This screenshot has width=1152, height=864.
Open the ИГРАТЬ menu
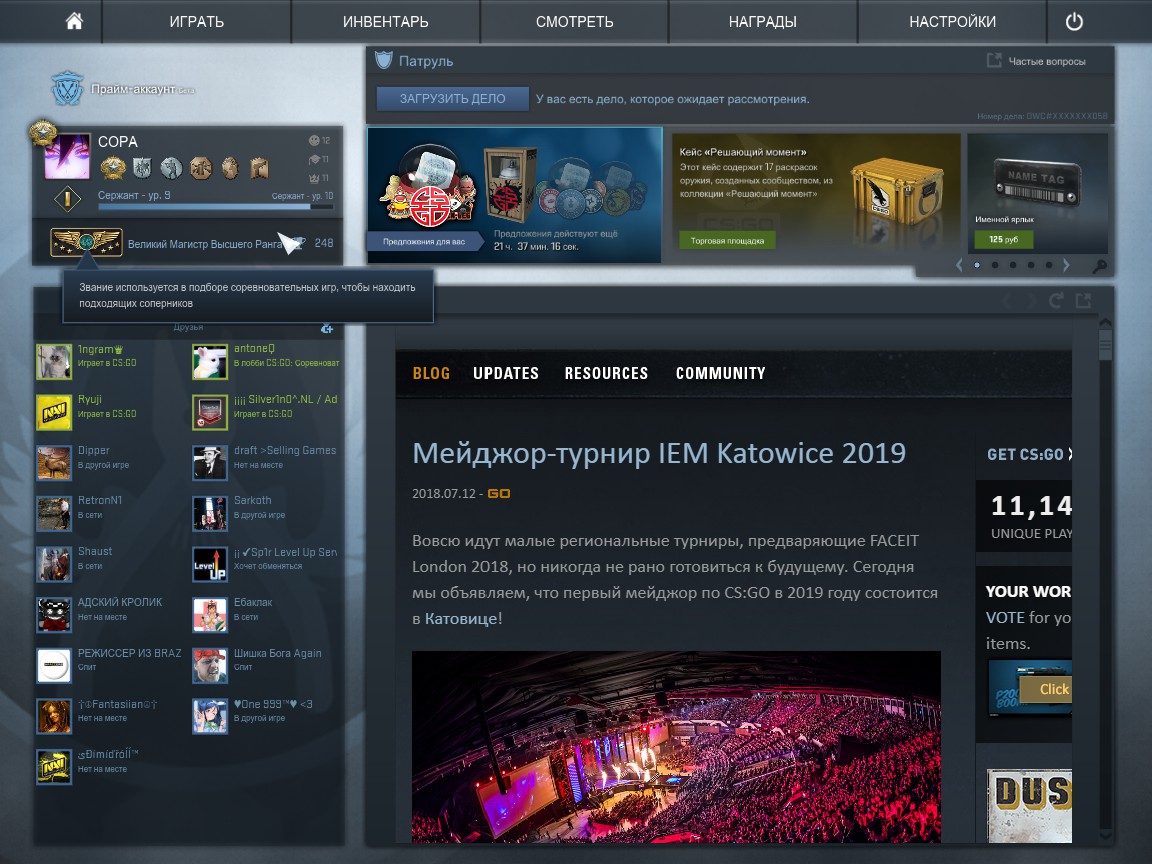pos(196,22)
